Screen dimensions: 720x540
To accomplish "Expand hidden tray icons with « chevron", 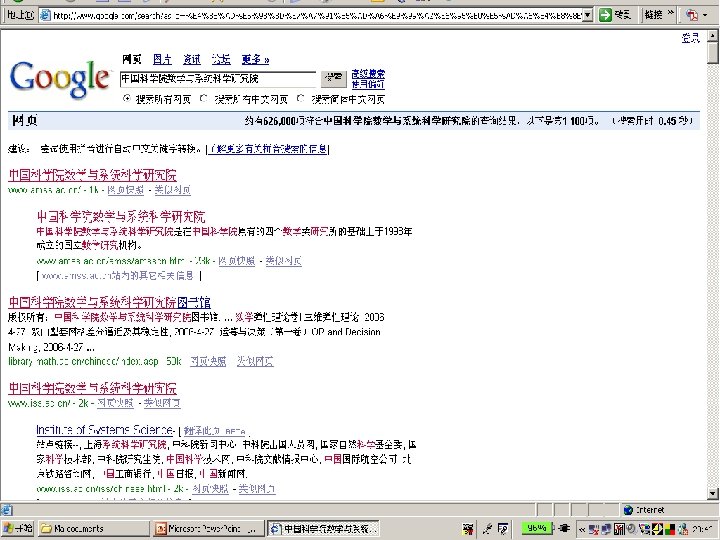I will [581, 529].
